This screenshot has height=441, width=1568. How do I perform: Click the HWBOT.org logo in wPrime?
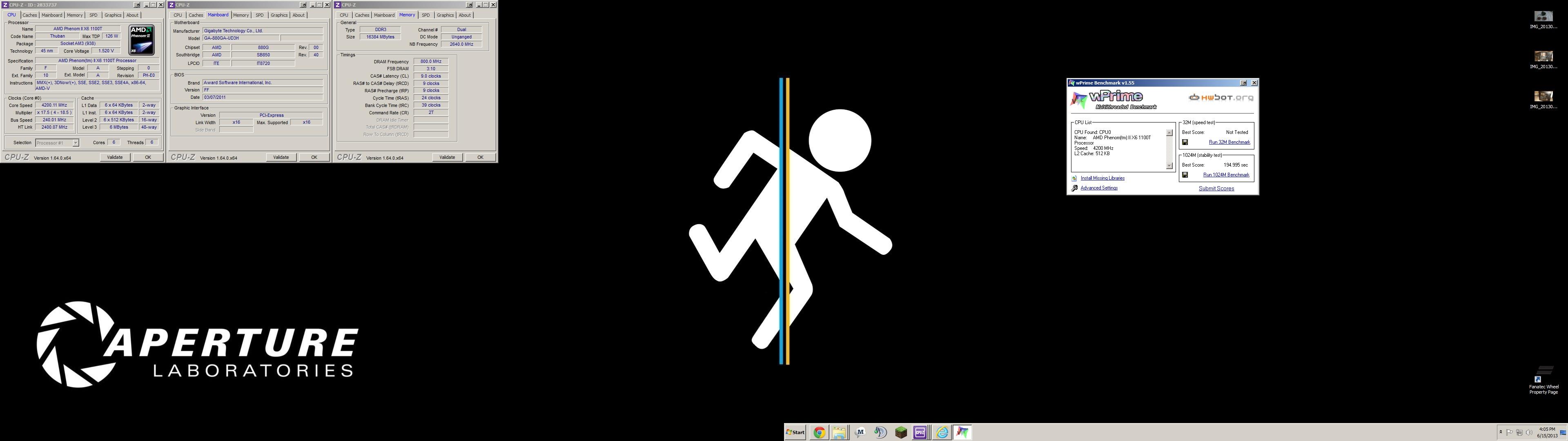(1221, 98)
